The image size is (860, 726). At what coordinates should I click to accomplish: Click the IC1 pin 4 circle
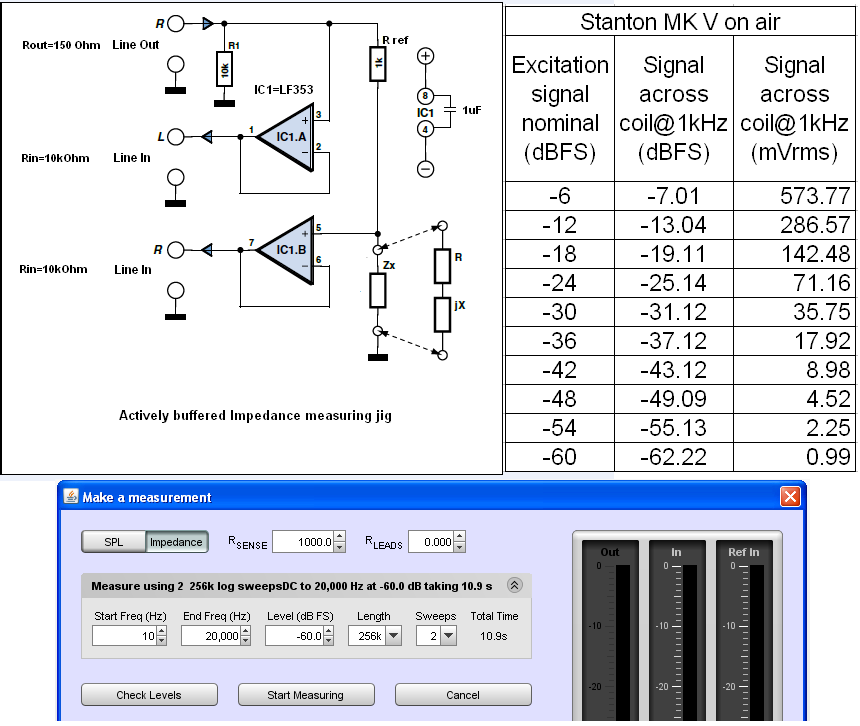click(x=426, y=129)
